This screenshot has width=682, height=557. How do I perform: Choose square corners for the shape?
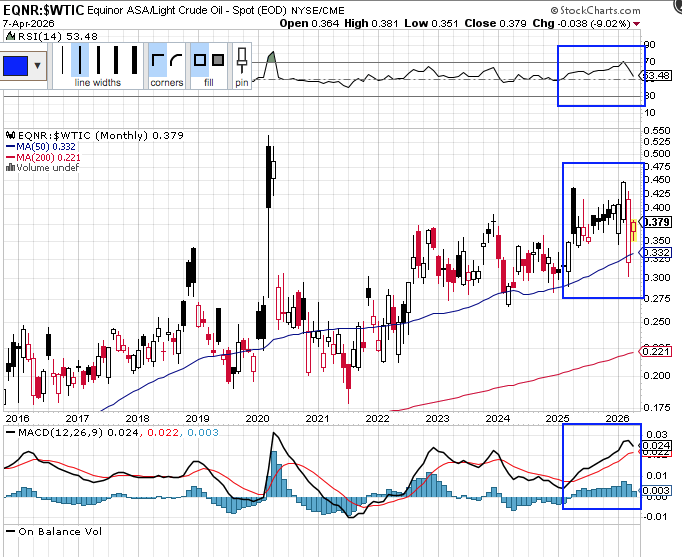(157, 60)
